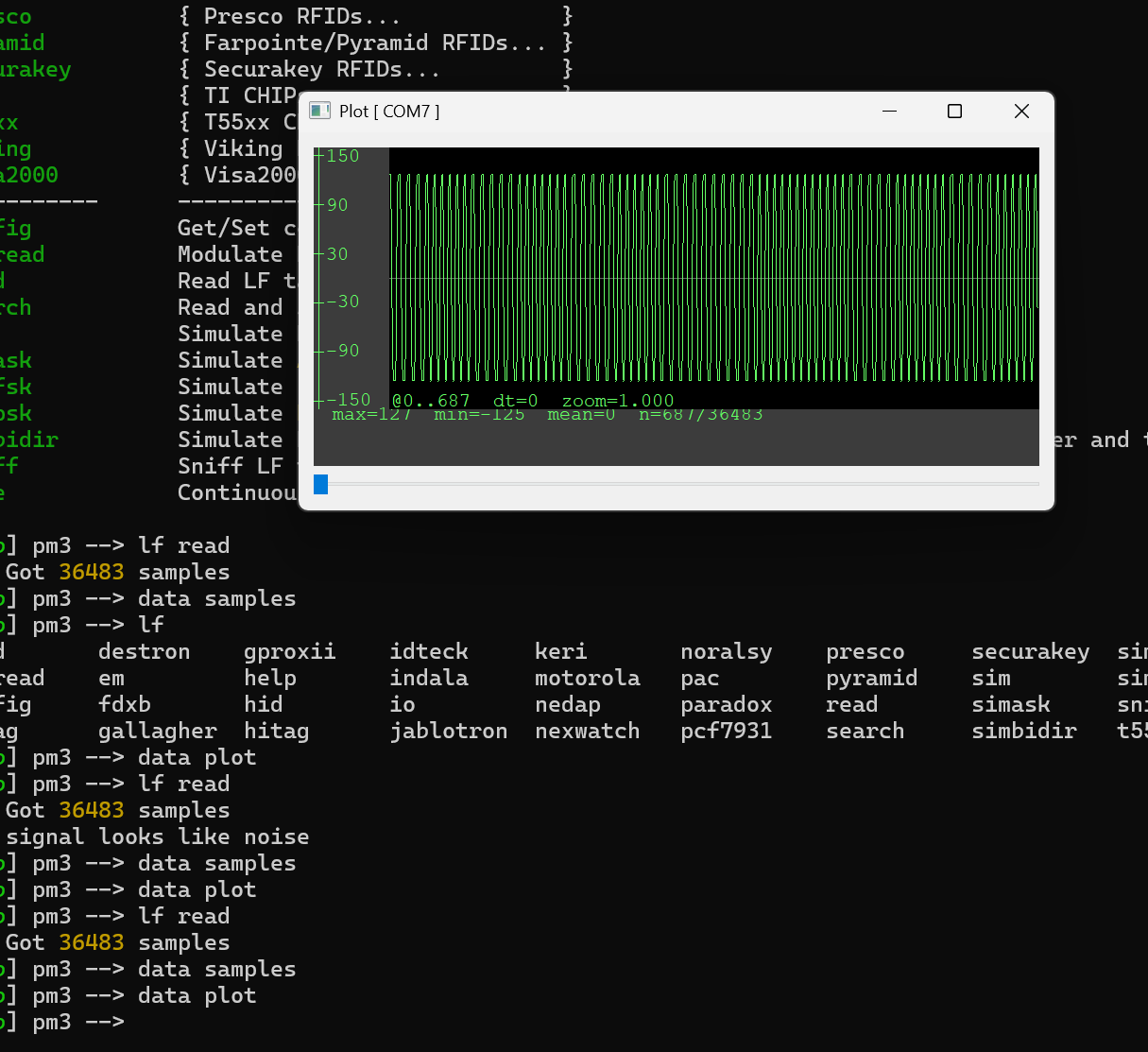Click 'io' in the lf command list
1148x1052 pixels.
click(x=403, y=705)
